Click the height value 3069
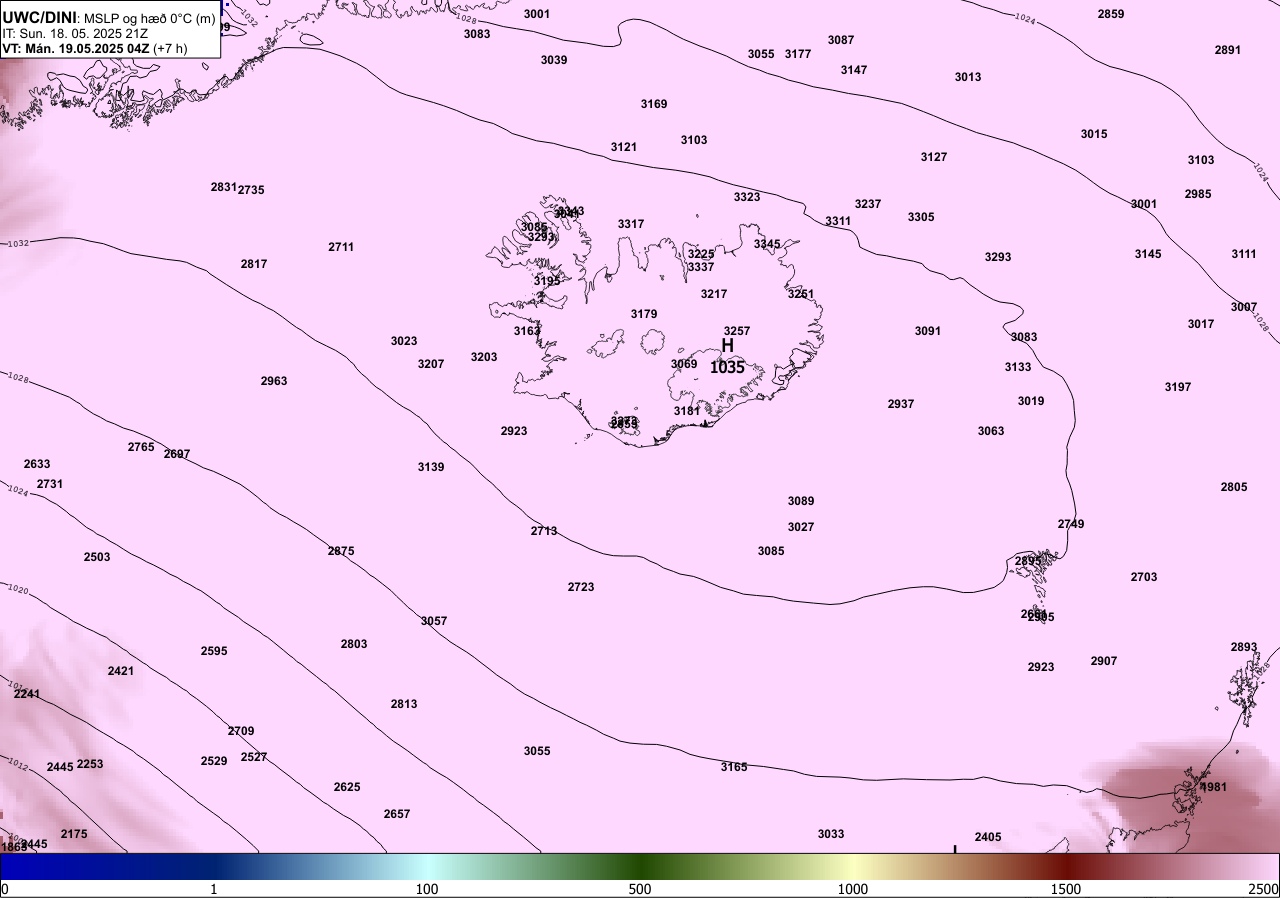The image size is (1280, 898). click(684, 364)
